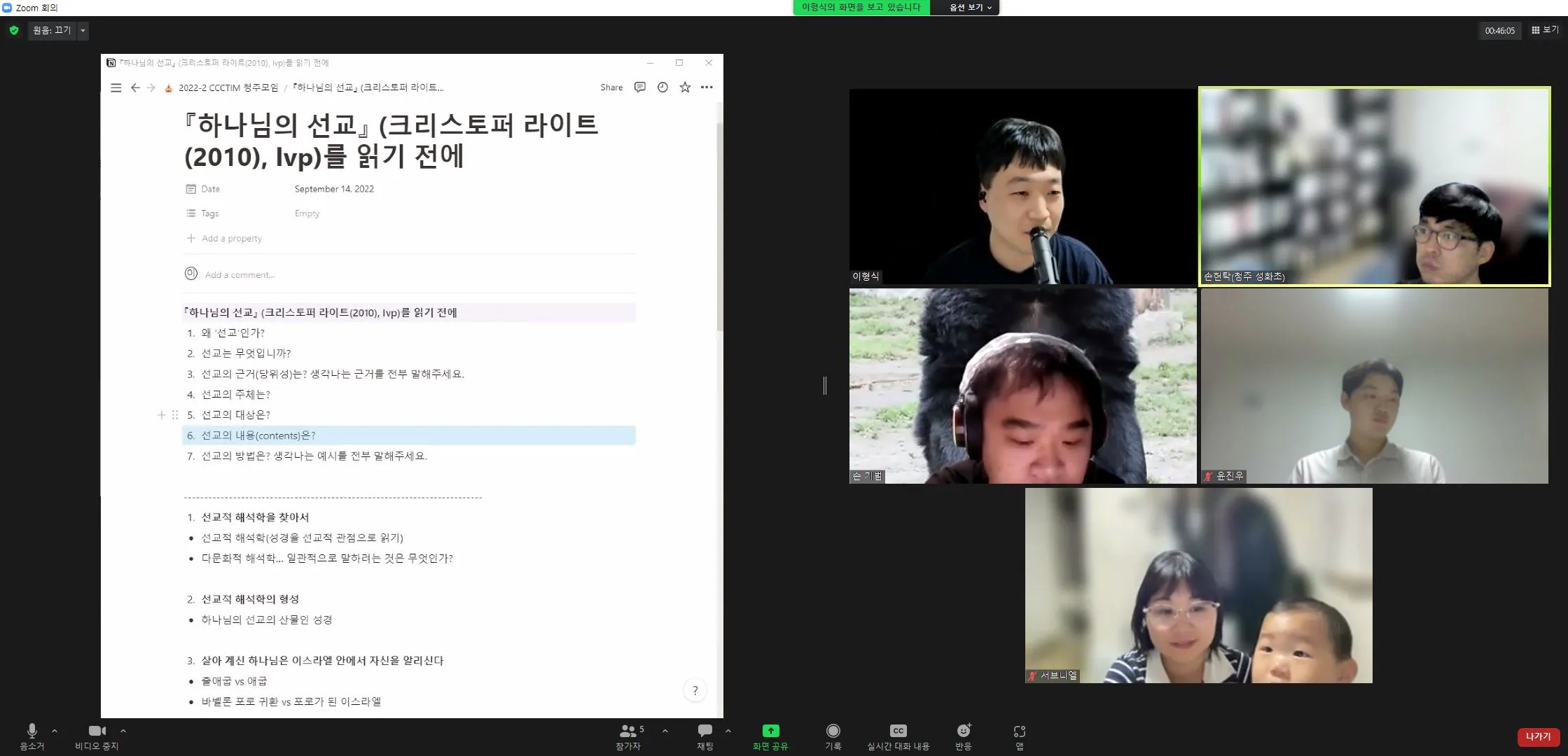Open the participants (참가자) panel

coord(630,736)
